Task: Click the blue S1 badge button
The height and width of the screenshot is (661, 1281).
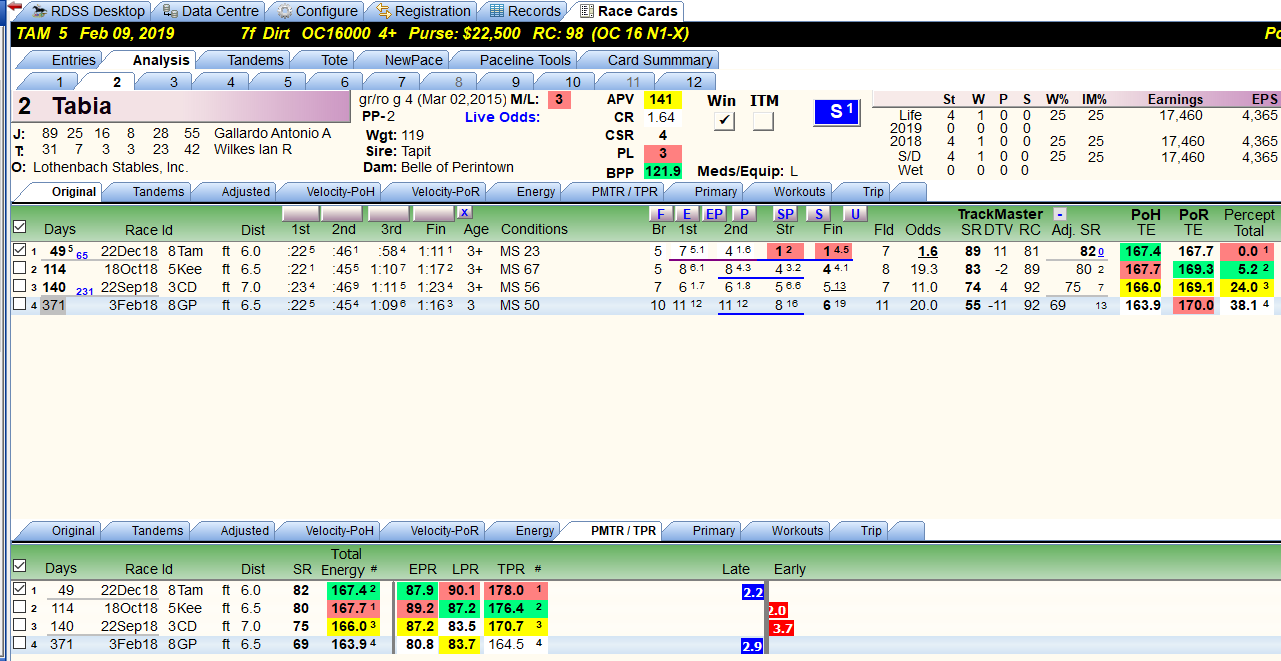Action: click(x=835, y=112)
